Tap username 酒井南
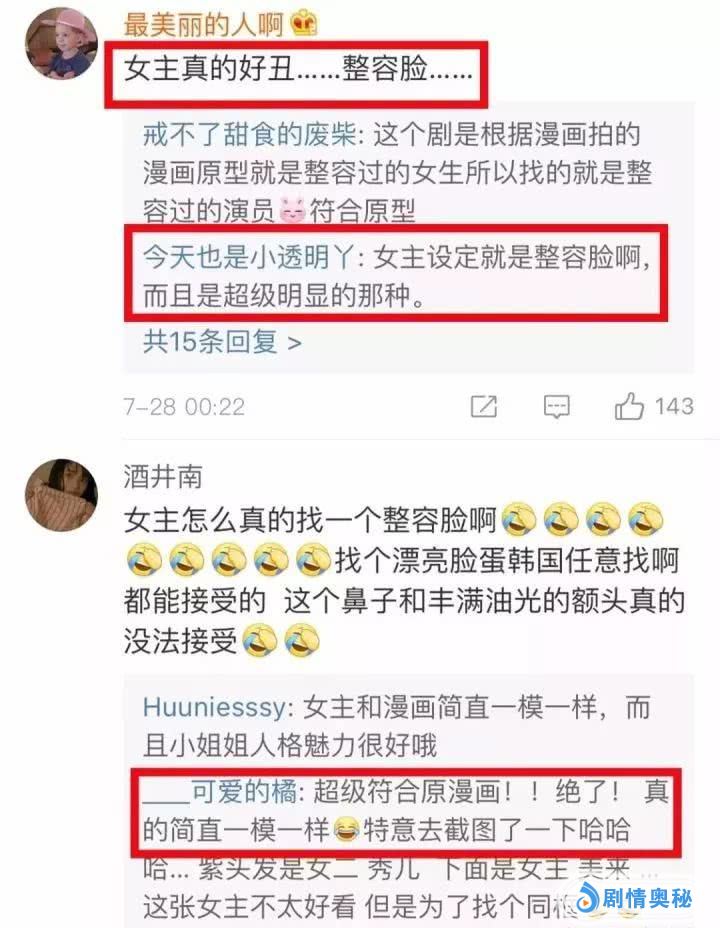Viewport: 720px width, 928px height. (163, 477)
